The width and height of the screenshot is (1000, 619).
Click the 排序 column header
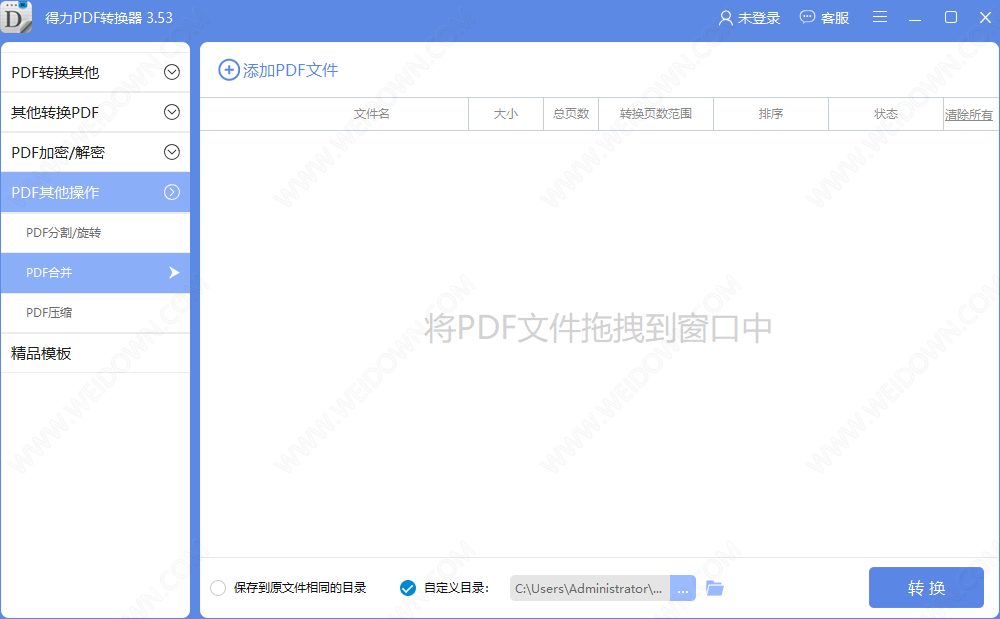(x=770, y=113)
